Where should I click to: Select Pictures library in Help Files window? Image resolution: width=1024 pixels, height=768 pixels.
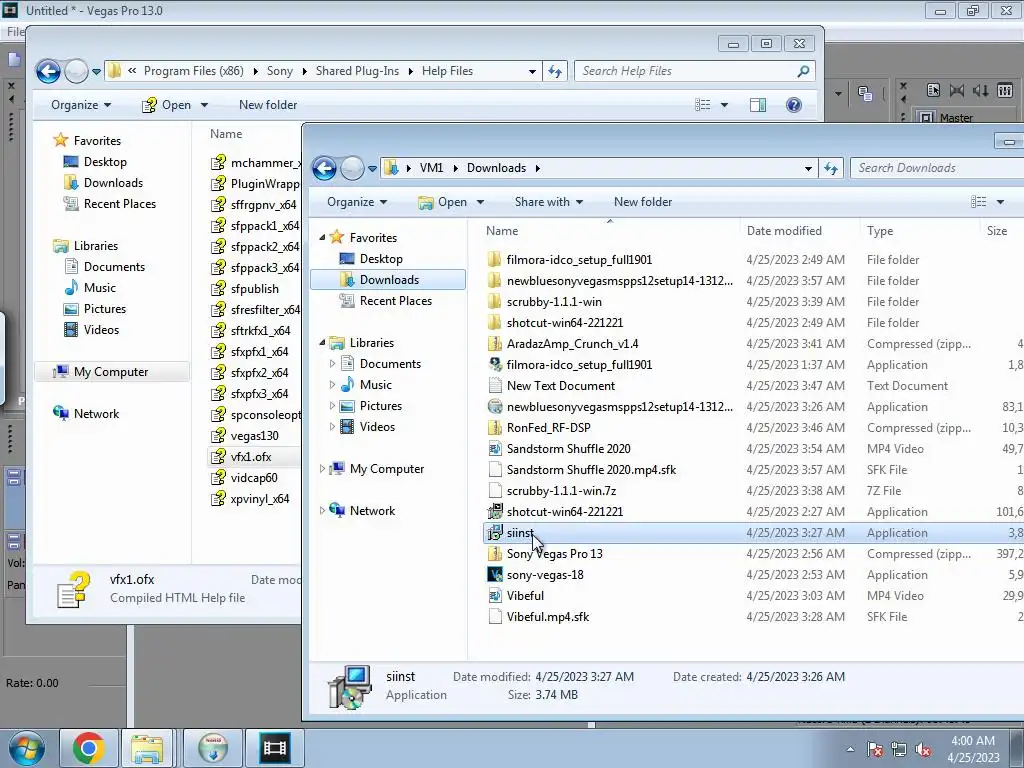click(x=104, y=309)
